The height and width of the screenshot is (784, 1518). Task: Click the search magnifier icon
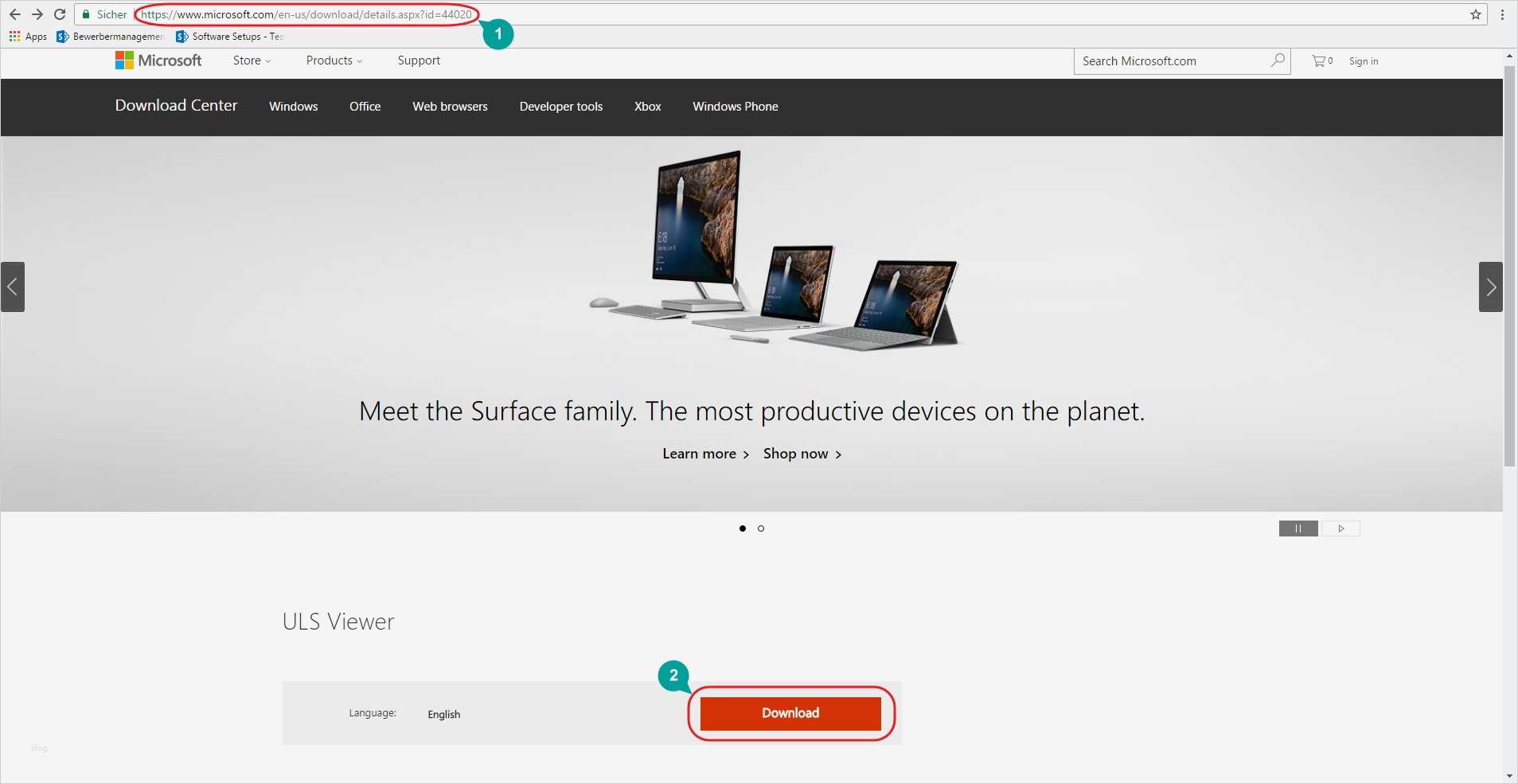1278,60
